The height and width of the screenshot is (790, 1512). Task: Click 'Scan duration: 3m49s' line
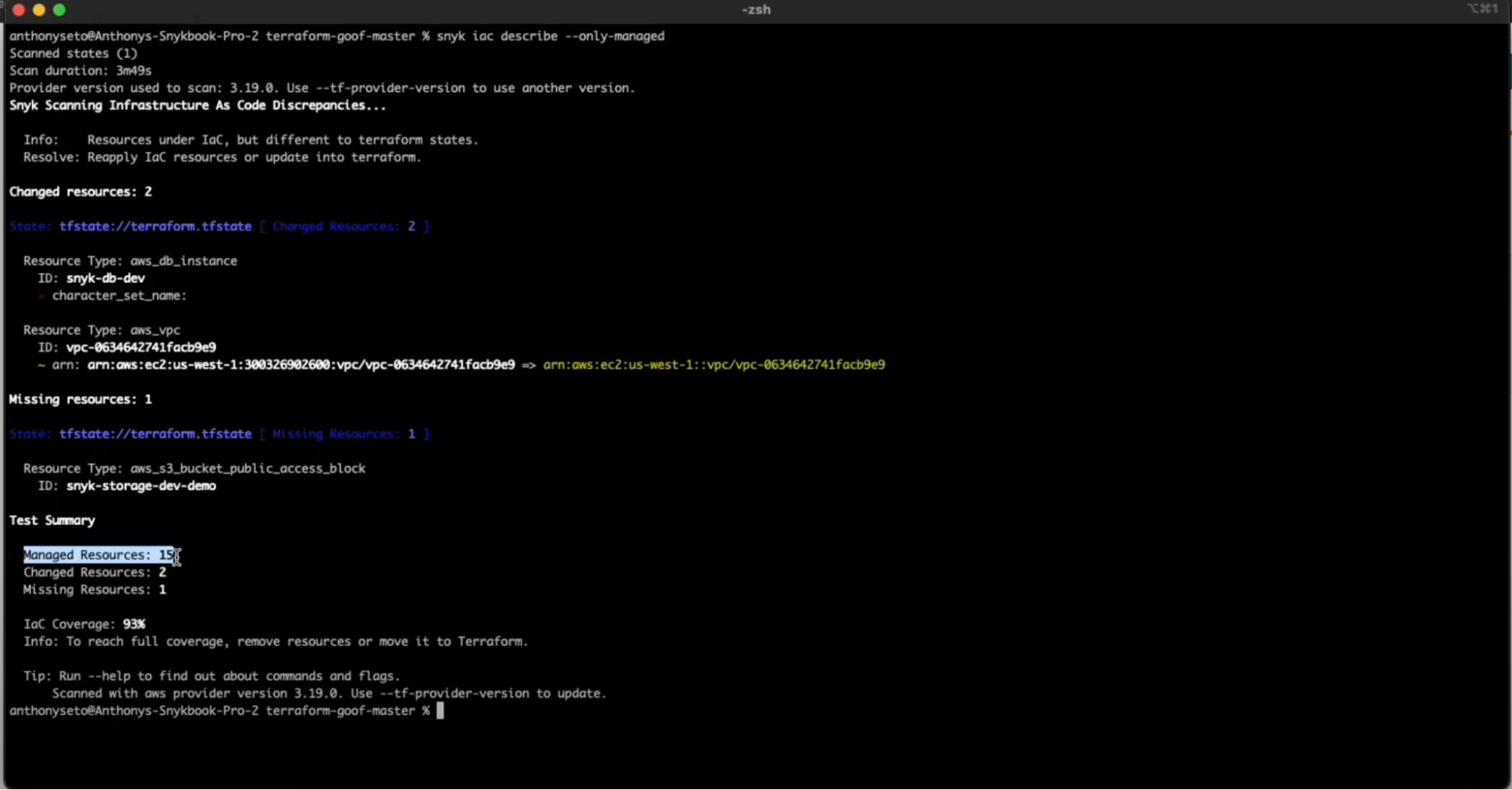click(80, 71)
